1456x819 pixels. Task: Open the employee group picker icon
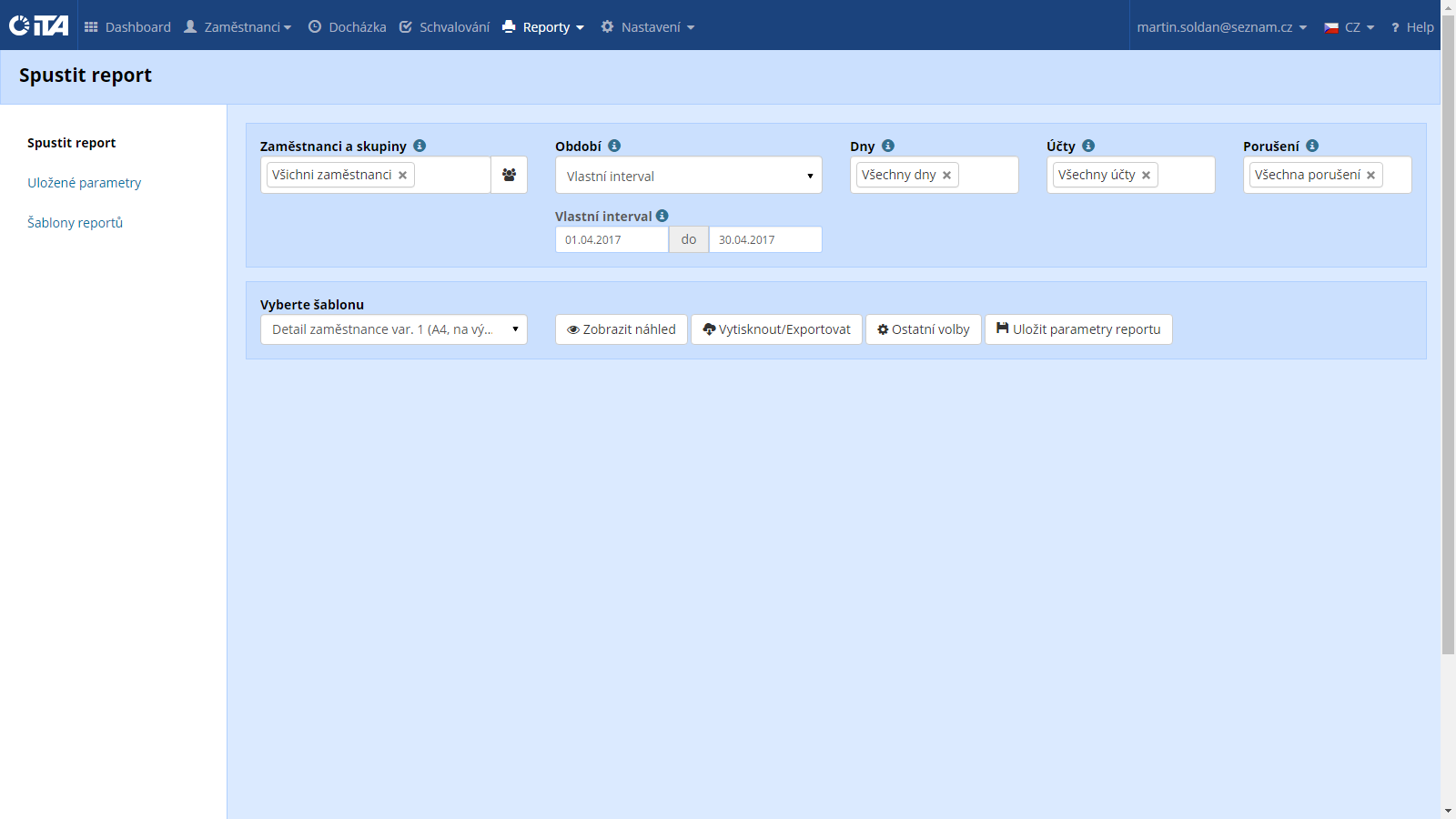point(509,175)
